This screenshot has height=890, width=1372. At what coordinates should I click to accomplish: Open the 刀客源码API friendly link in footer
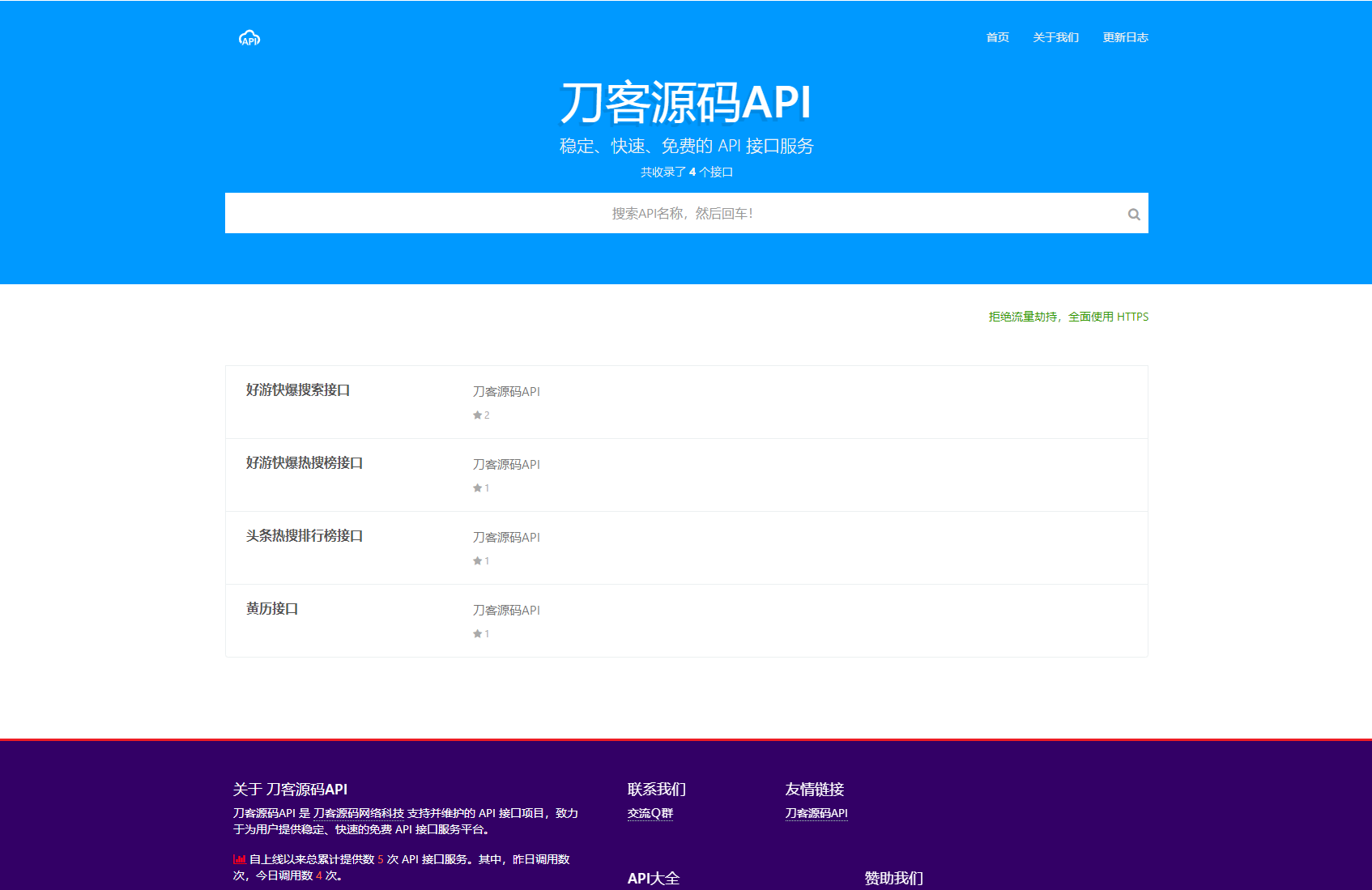pyautogui.click(x=816, y=812)
